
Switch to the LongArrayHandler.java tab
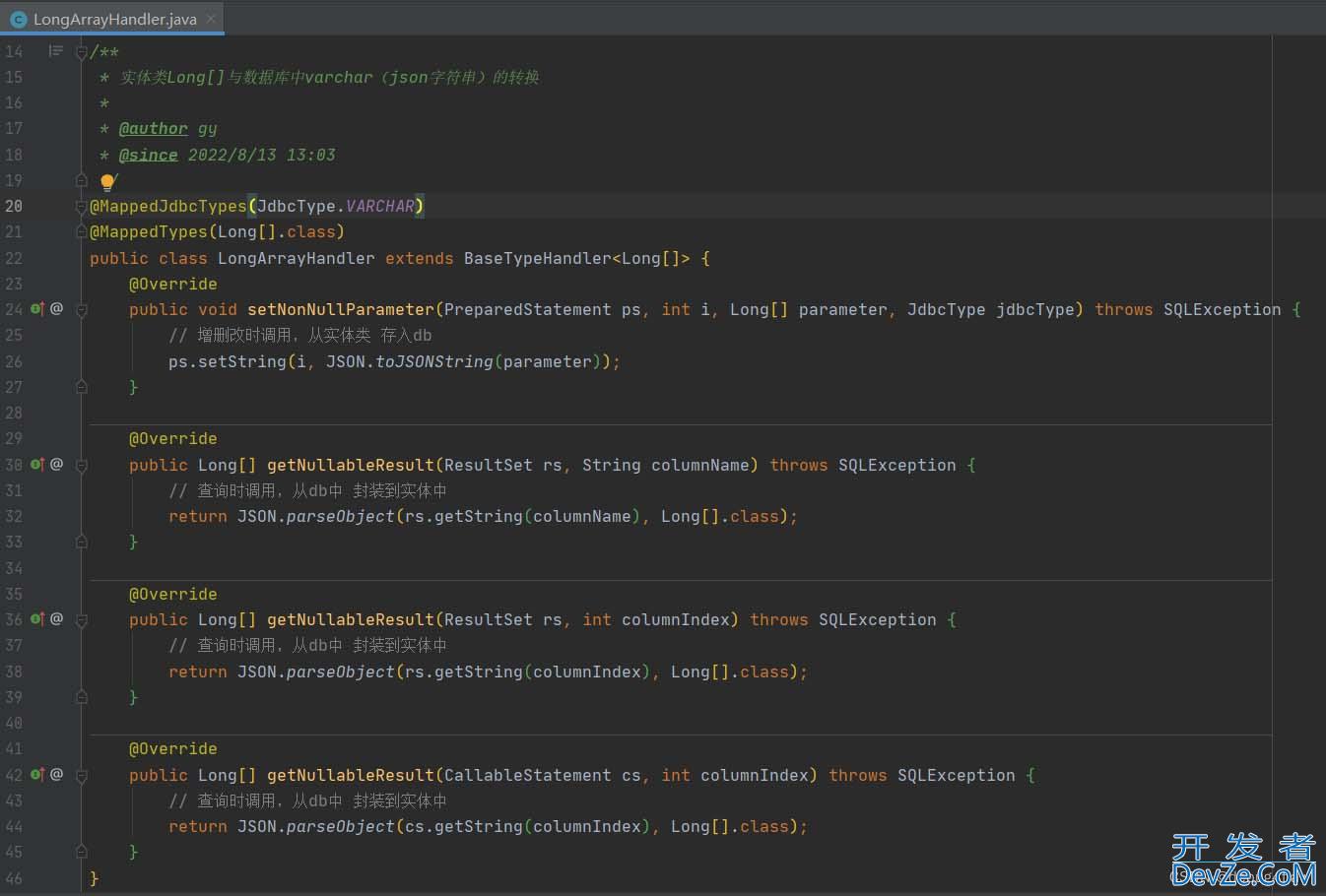(112, 19)
